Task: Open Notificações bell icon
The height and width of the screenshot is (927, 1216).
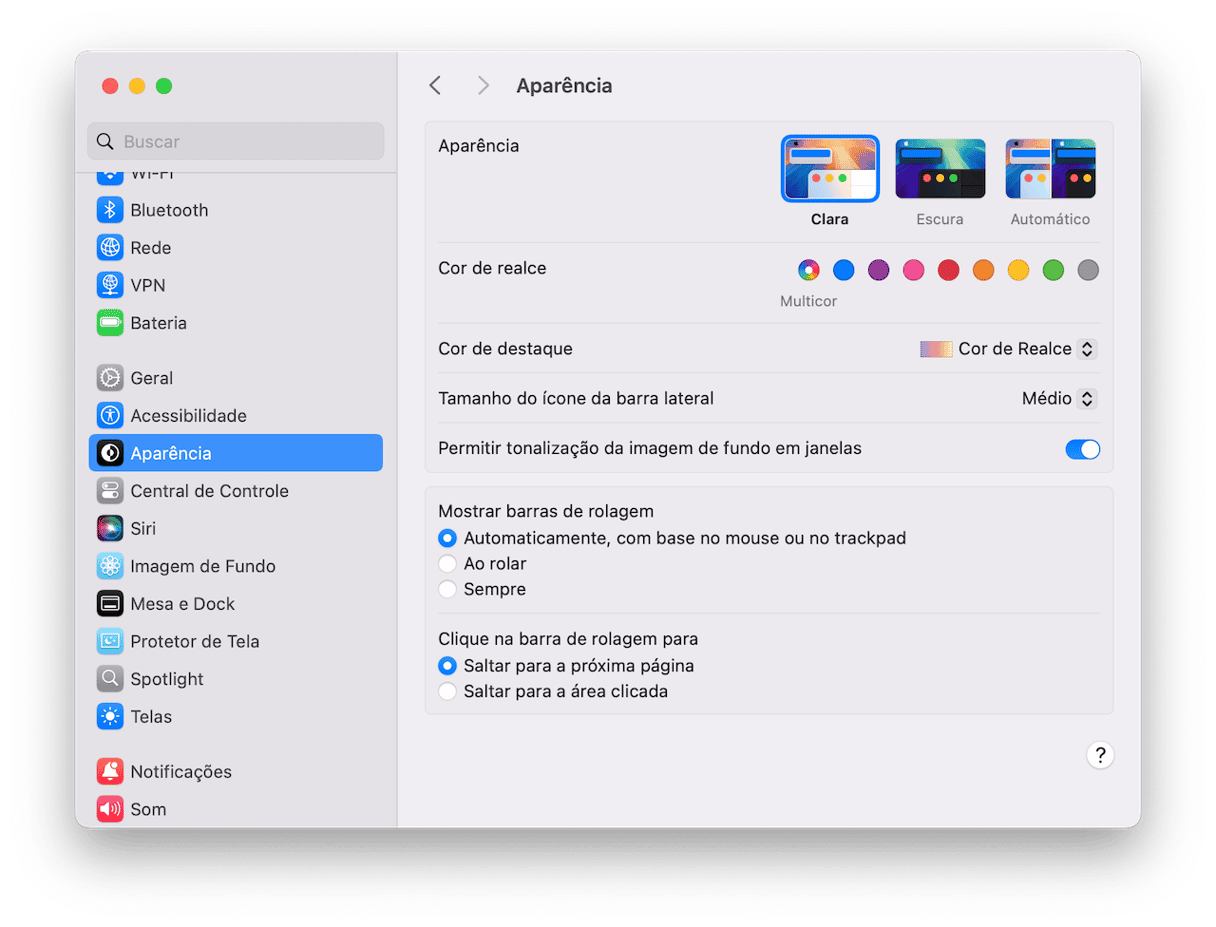Action: (x=110, y=772)
